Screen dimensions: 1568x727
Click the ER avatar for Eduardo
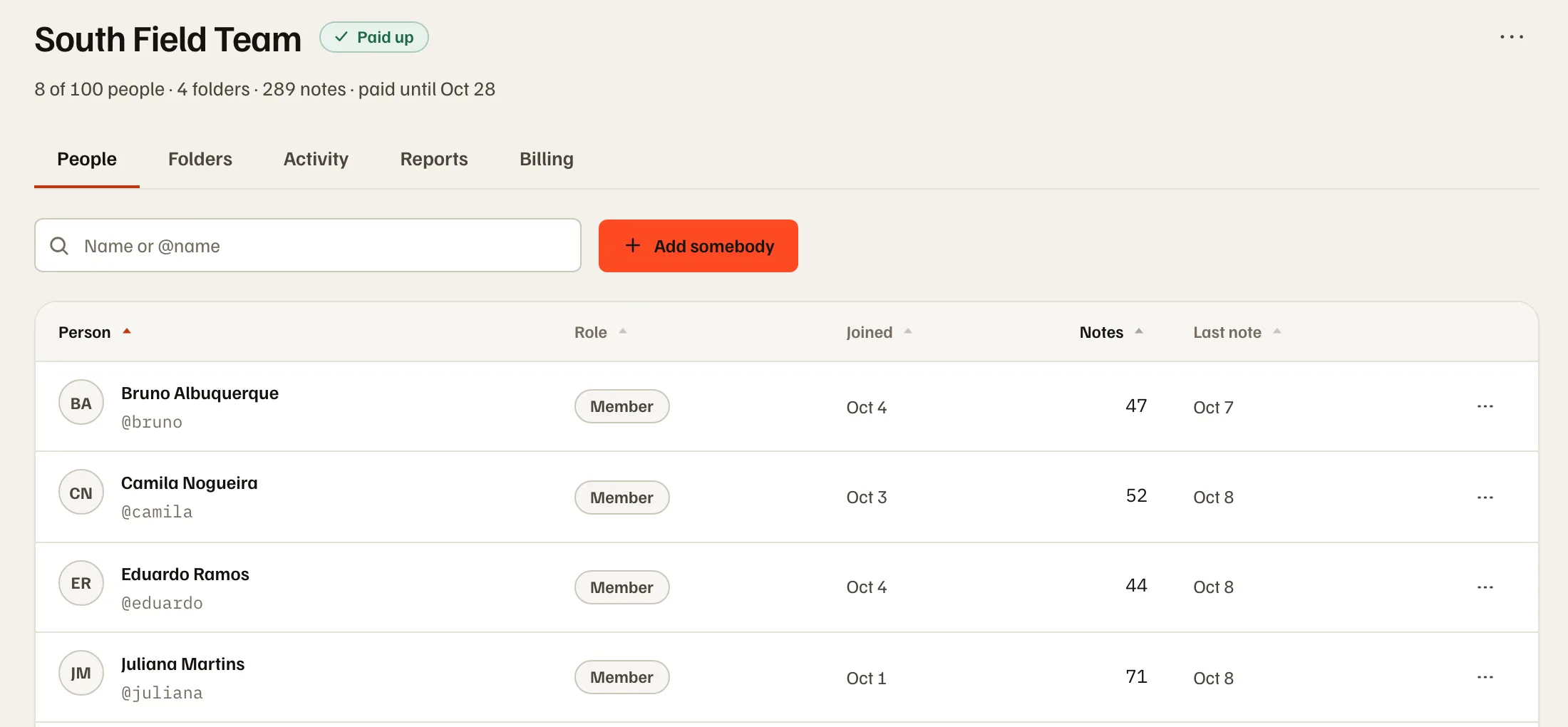(81, 583)
